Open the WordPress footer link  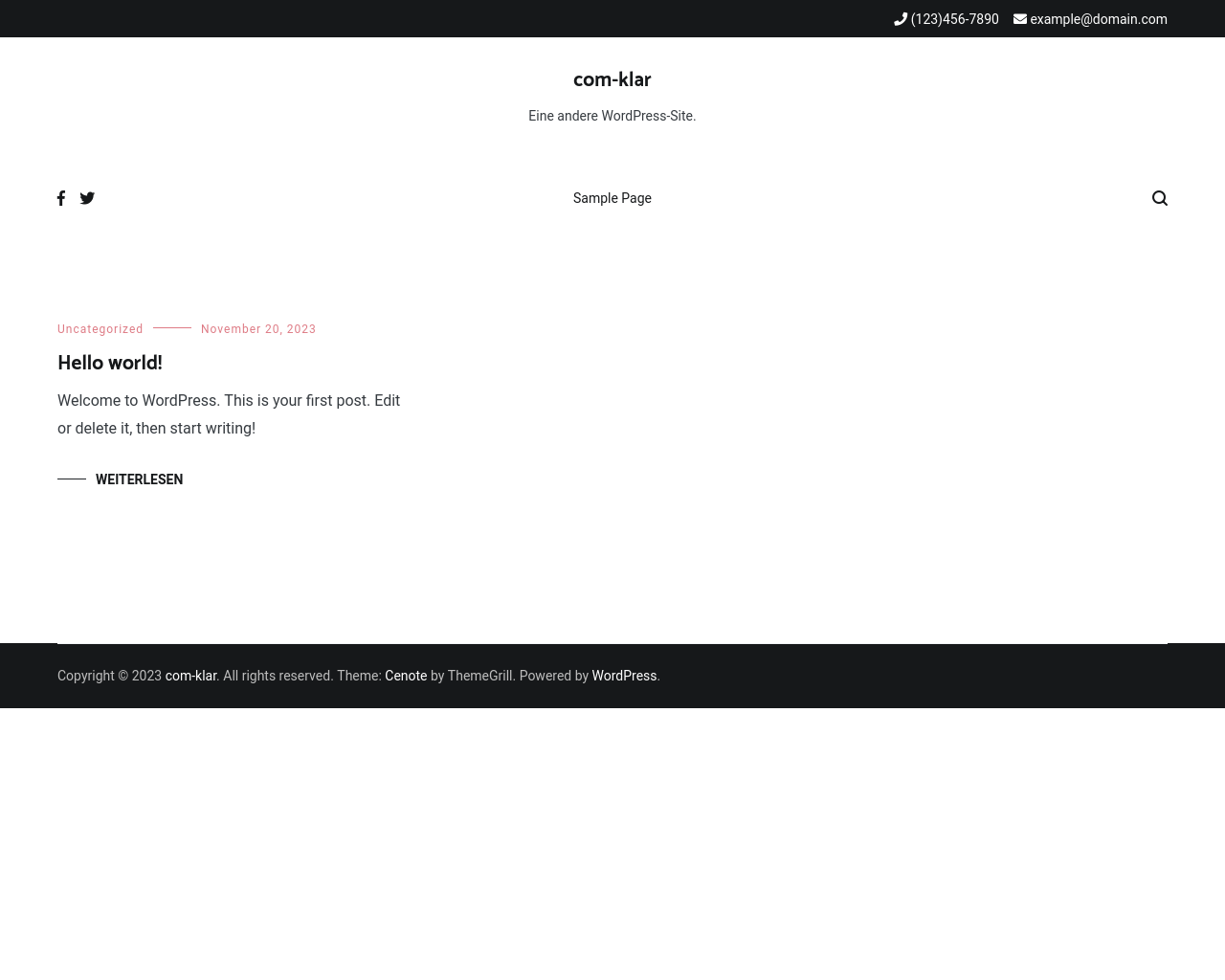(624, 676)
